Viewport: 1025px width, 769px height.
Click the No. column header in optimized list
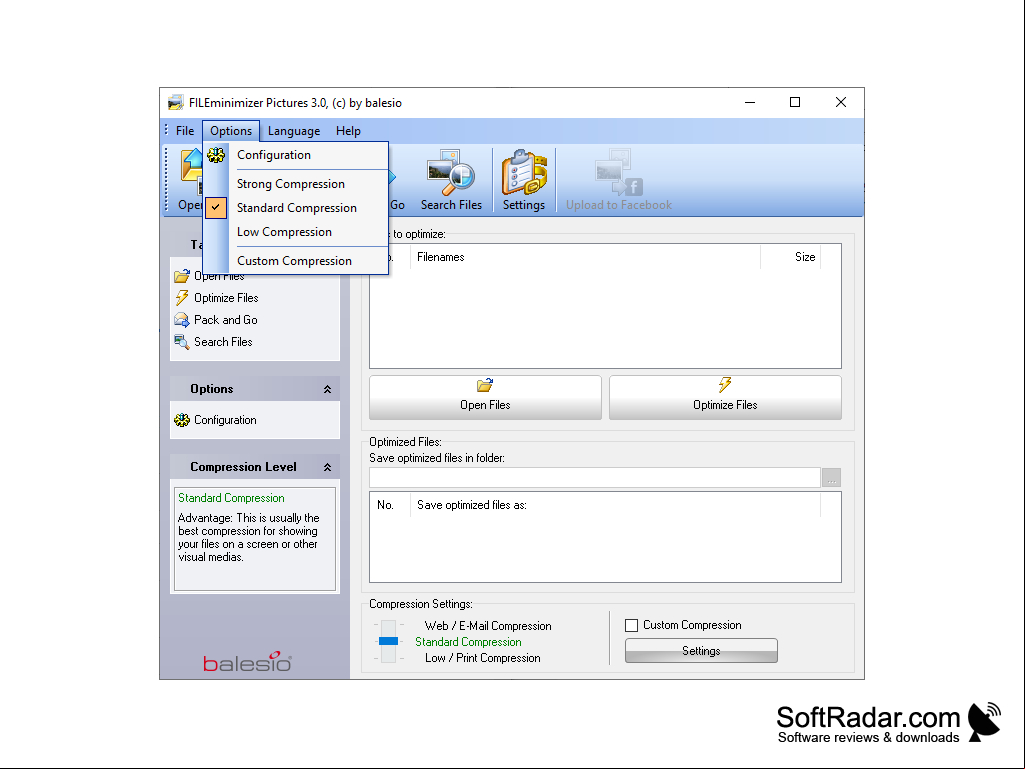click(x=390, y=505)
